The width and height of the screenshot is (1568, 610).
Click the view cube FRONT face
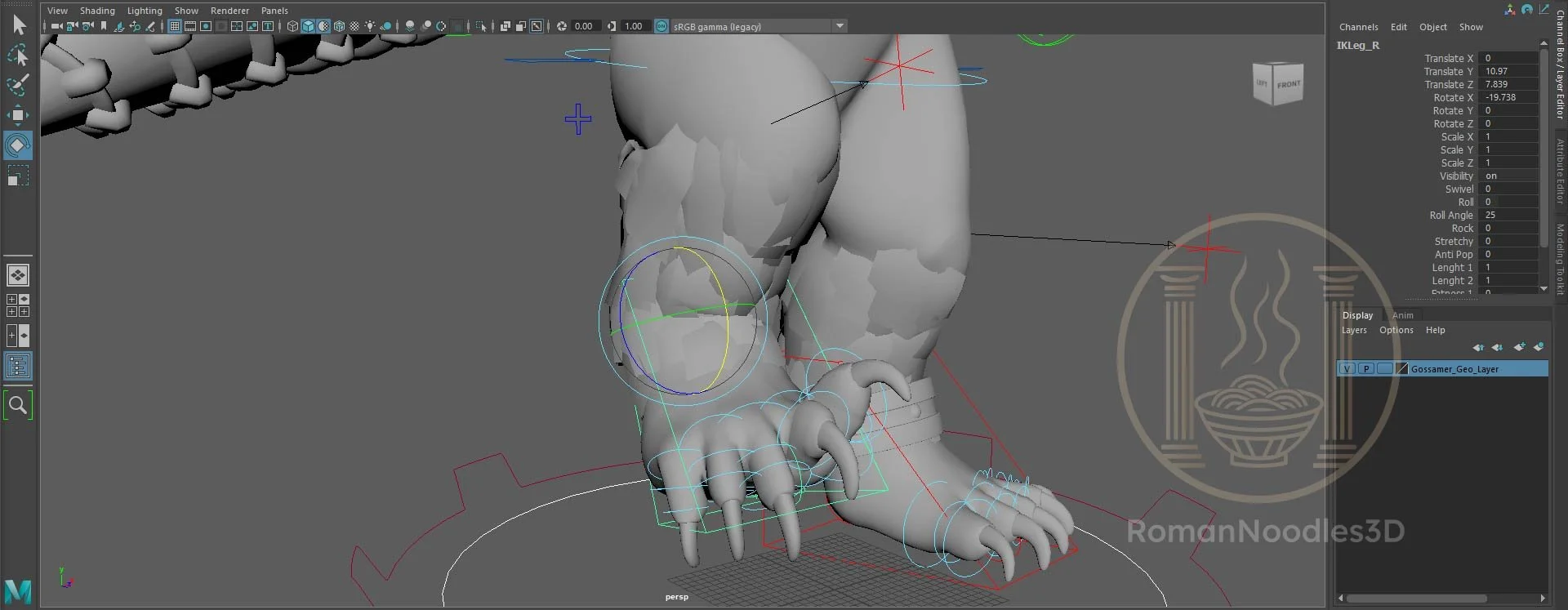1289,84
